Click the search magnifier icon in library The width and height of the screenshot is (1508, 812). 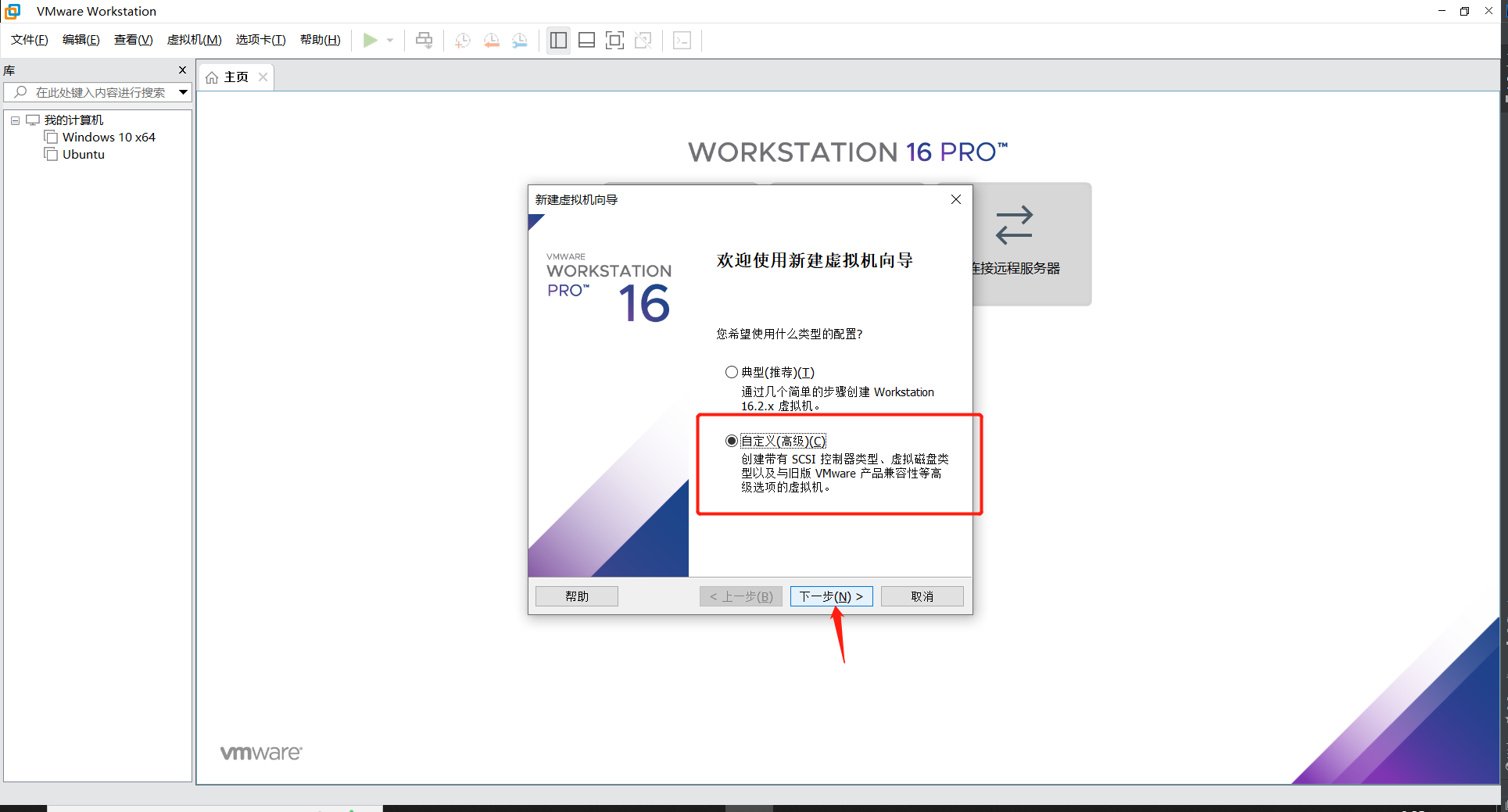pyautogui.click(x=21, y=92)
